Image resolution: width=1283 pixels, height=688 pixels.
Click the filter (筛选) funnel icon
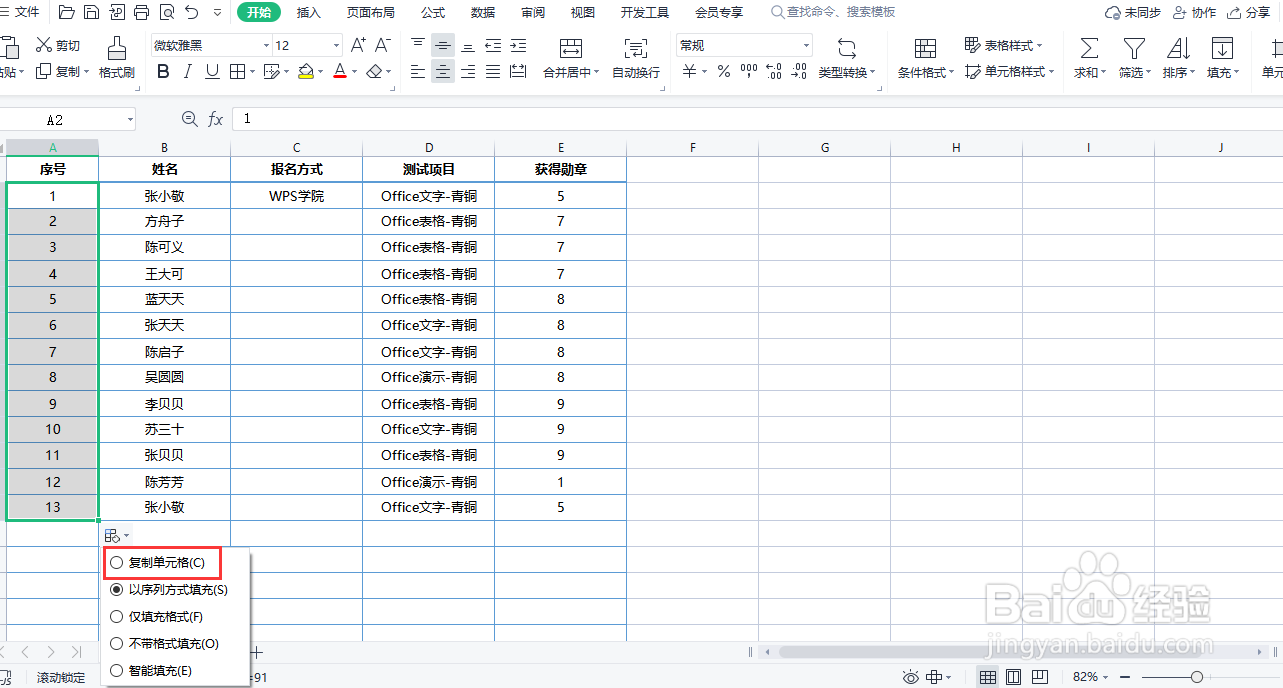tap(1133, 48)
